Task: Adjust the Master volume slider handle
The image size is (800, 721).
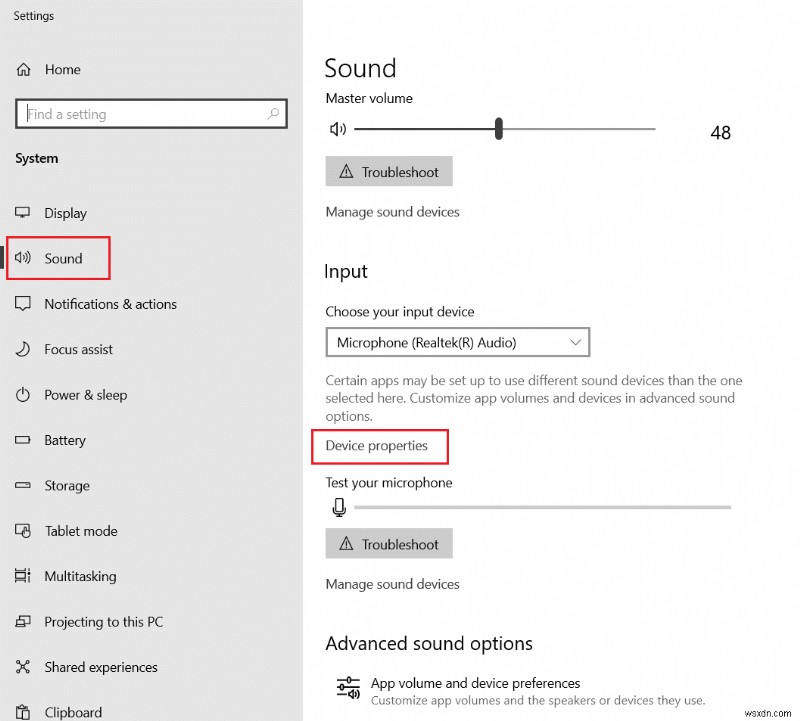Action: point(498,128)
